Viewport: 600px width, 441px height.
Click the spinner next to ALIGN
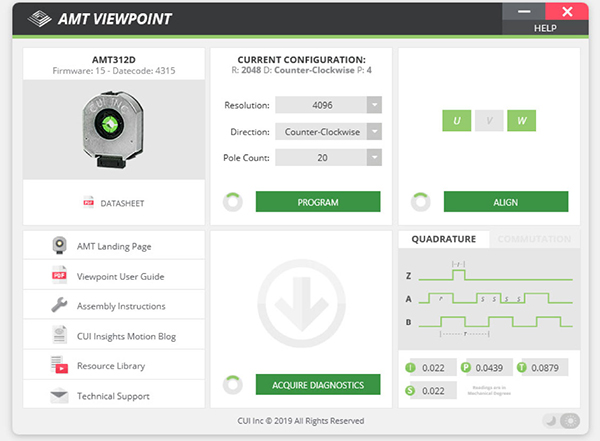[x=421, y=202]
